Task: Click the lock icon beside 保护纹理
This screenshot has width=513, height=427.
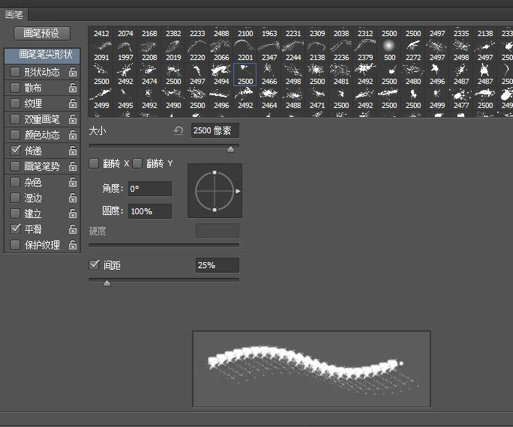Action: 73,245
